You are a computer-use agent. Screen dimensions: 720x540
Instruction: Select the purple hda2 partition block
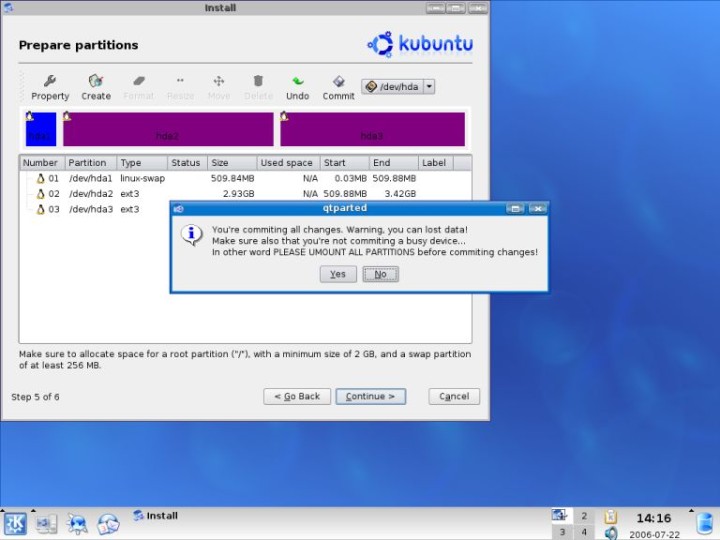click(168, 130)
